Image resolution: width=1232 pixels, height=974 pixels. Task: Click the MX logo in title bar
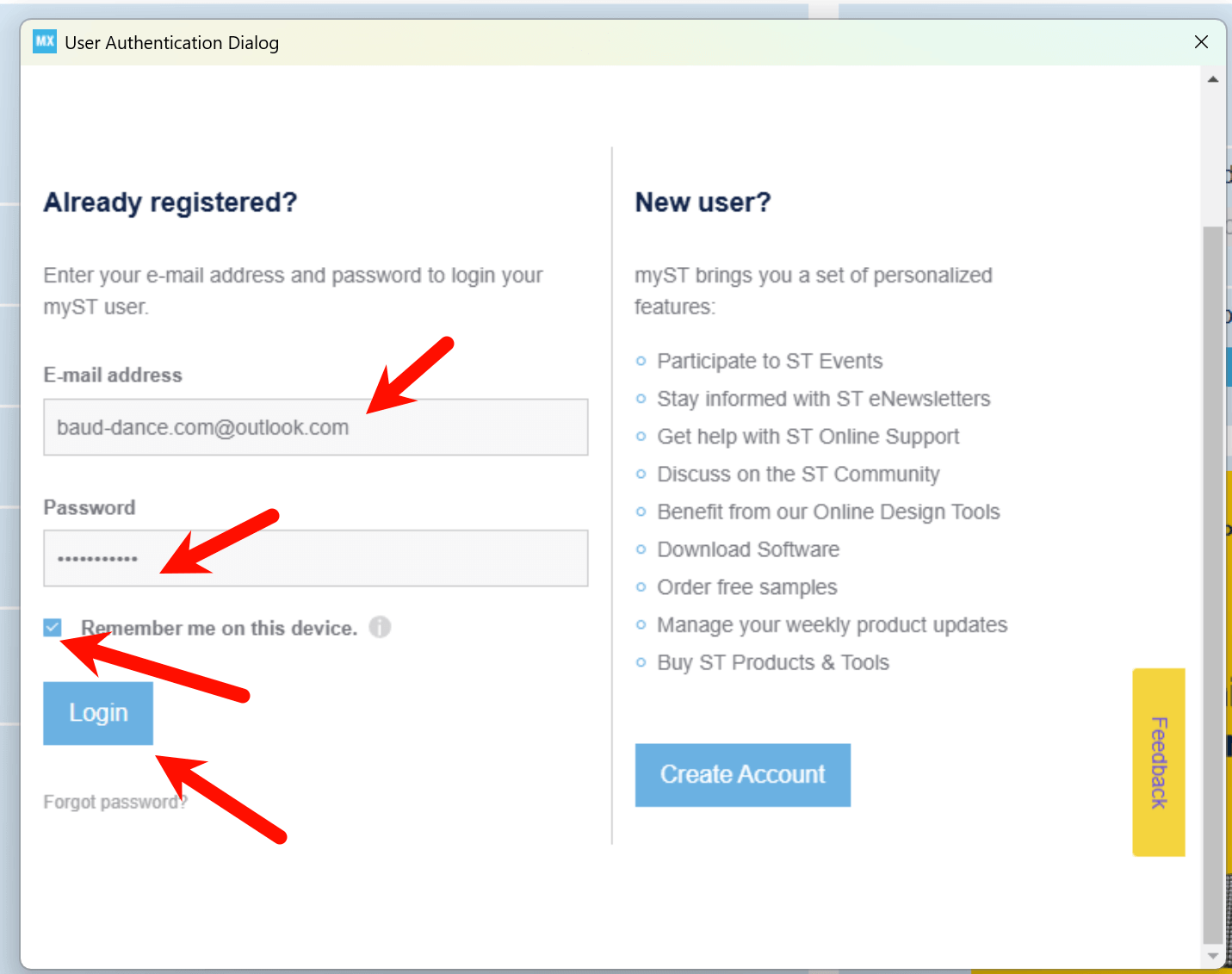[45, 41]
